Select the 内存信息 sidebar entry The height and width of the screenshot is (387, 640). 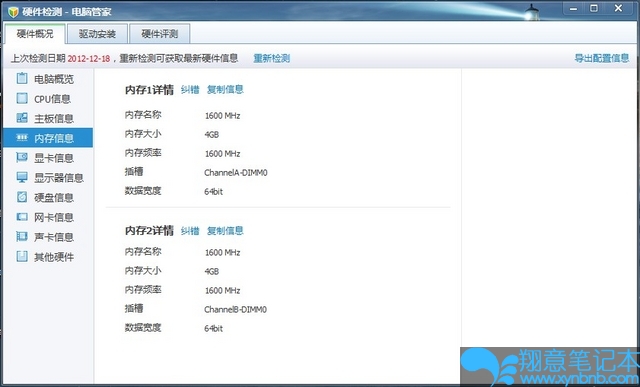(48, 138)
